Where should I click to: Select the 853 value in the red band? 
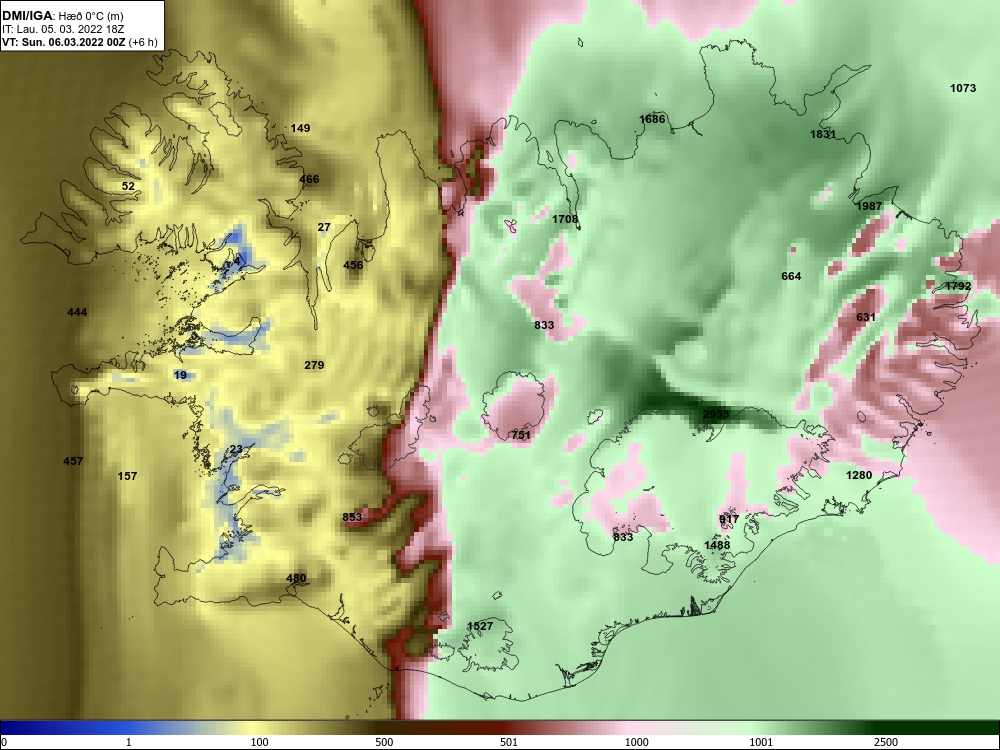click(x=352, y=517)
